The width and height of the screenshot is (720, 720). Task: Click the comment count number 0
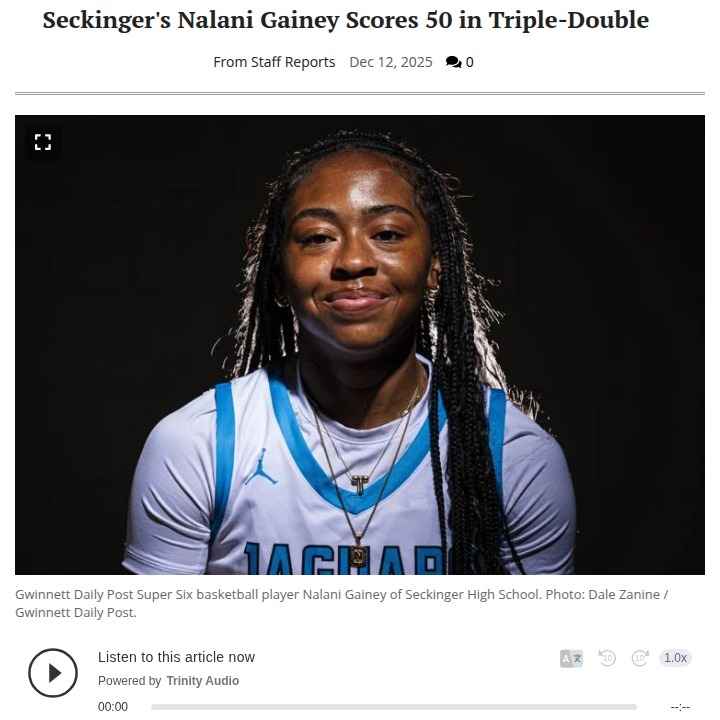pos(469,62)
